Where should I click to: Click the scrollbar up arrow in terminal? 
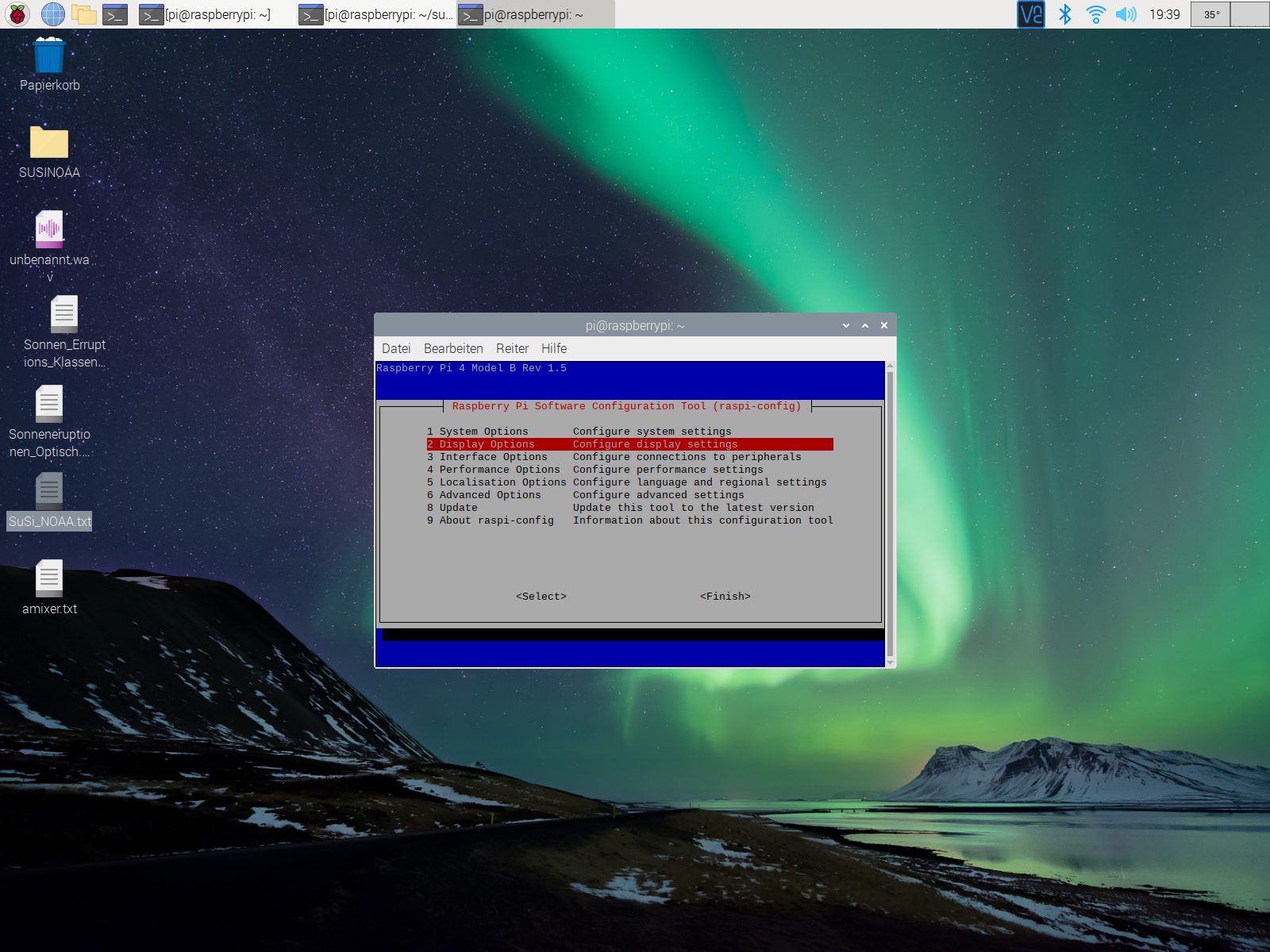click(891, 366)
